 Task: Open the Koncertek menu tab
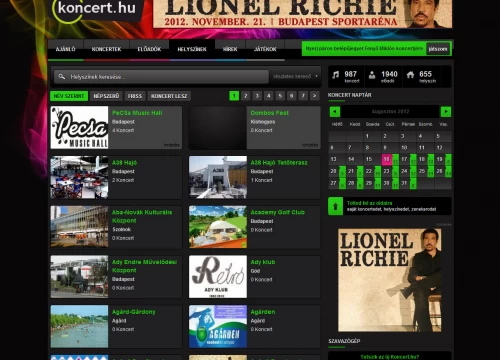(x=106, y=49)
